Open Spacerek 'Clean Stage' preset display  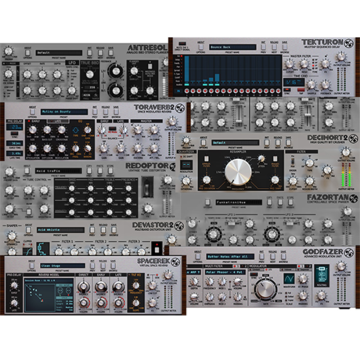tap(62, 266)
